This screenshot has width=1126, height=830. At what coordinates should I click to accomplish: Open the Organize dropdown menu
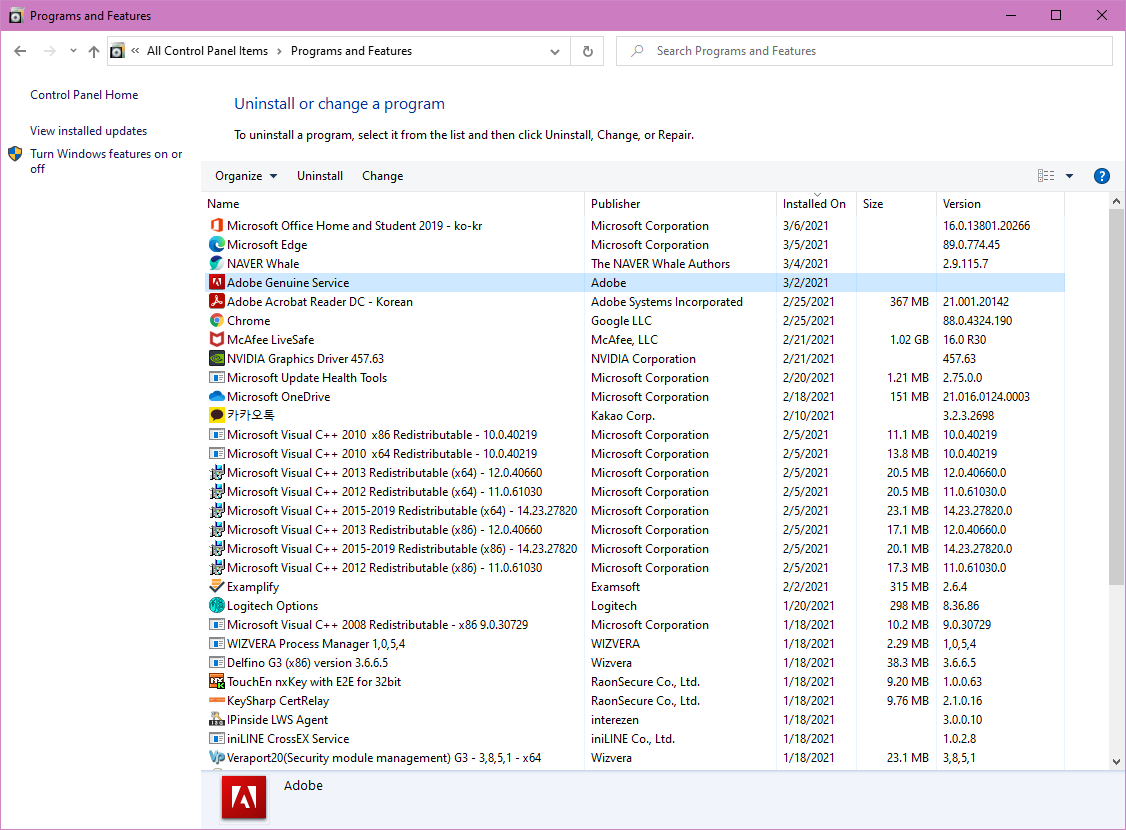pos(246,176)
